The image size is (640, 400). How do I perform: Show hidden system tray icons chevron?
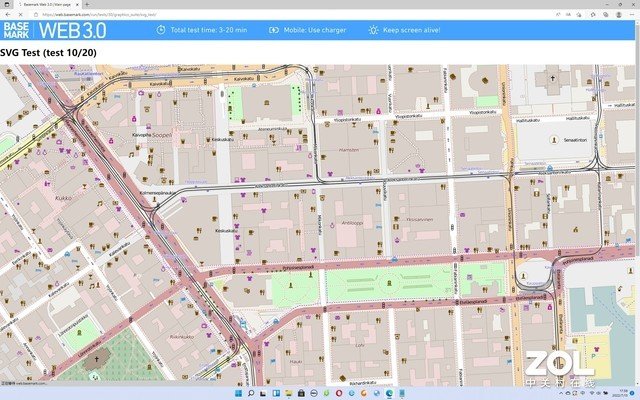point(561,393)
